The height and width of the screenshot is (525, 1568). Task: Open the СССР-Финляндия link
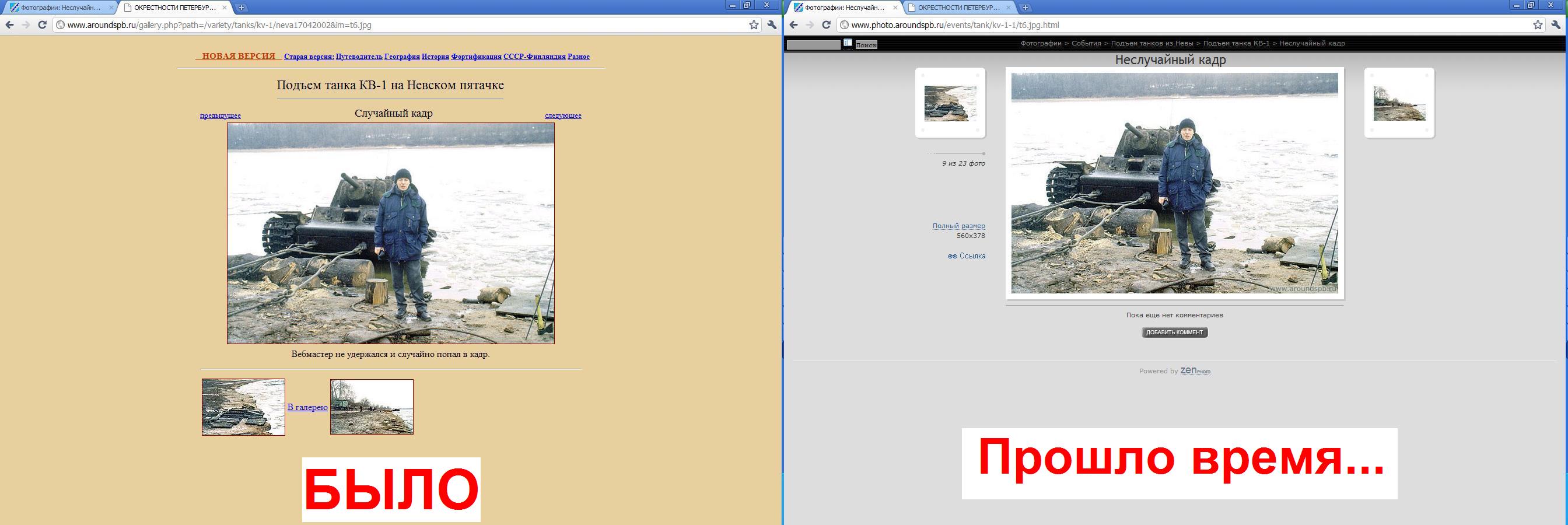pyautogui.click(x=534, y=57)
